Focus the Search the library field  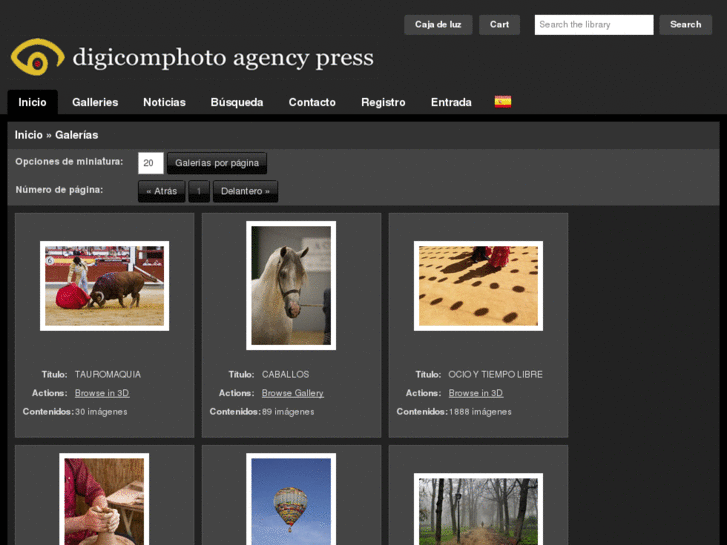pos(594,25)
